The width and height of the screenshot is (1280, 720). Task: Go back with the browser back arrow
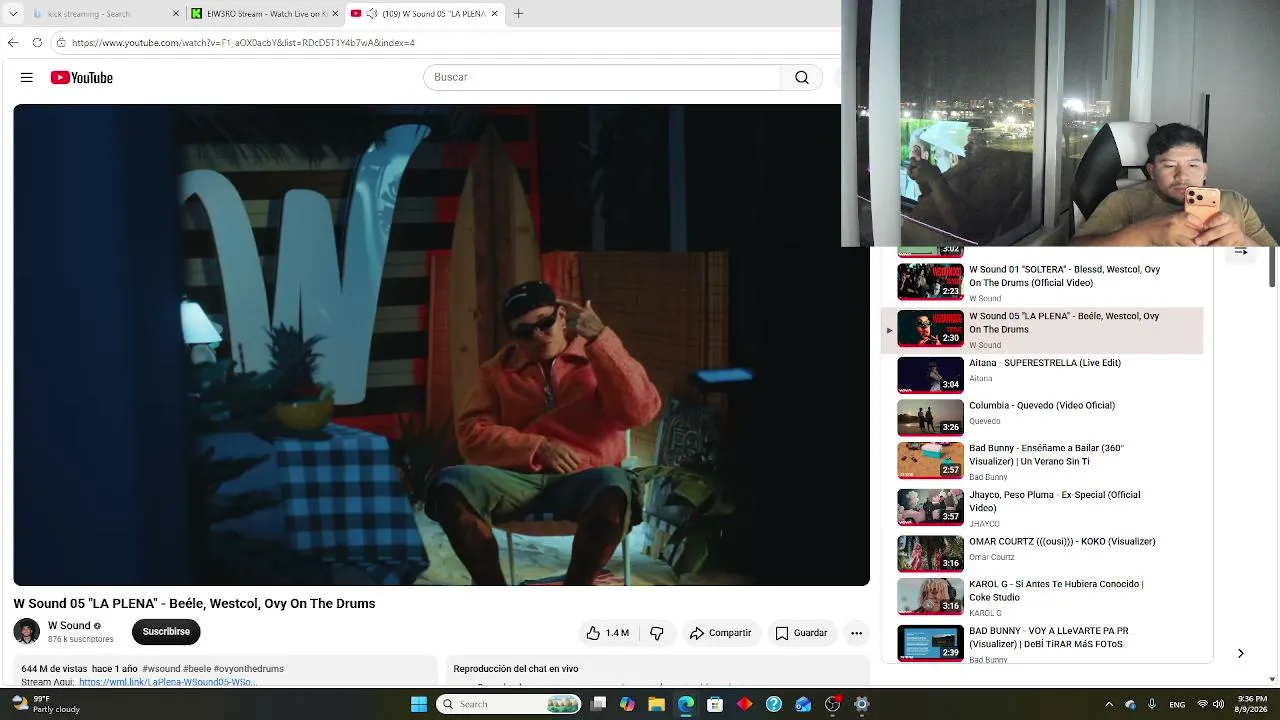[x=12, y=42]
